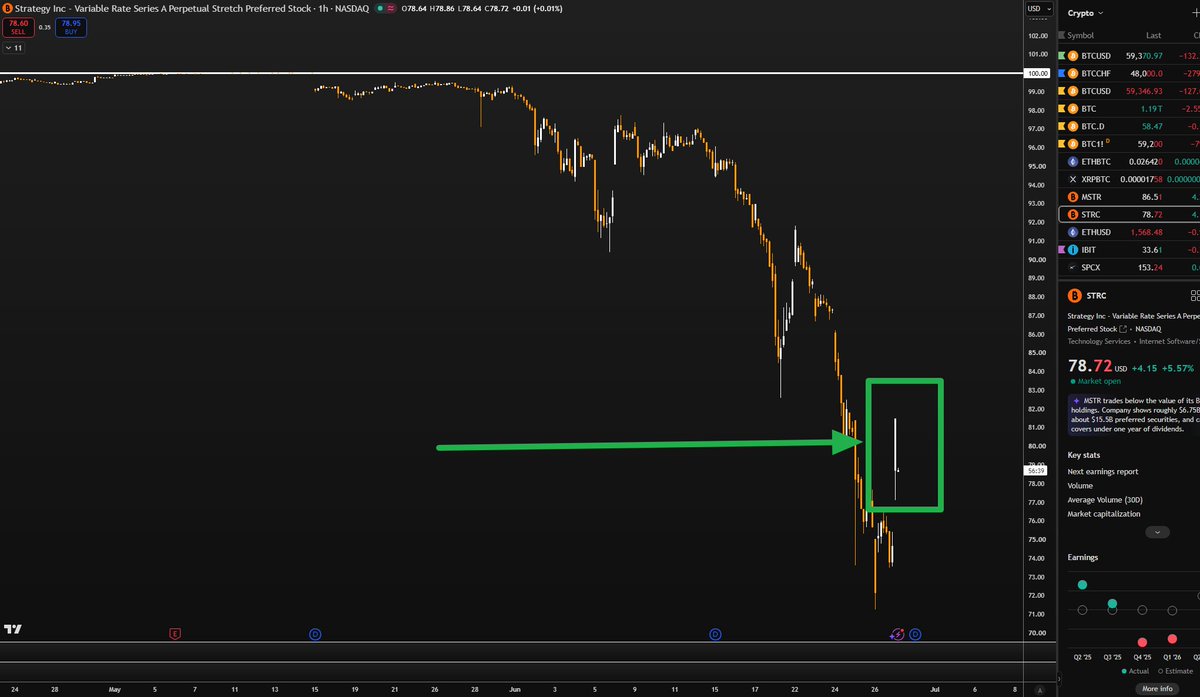The image size is (1200, 697).
Task: Click the 78.95 BUY button
Action: 71,28
